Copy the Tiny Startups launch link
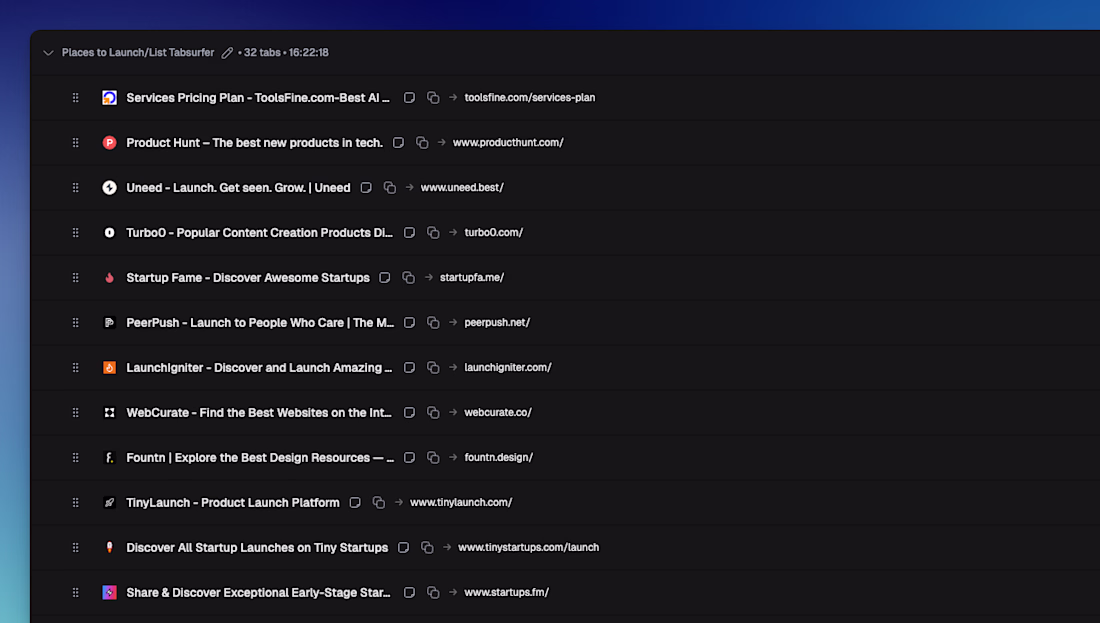This screenshot has height=623, width=1100. point(427,548)
